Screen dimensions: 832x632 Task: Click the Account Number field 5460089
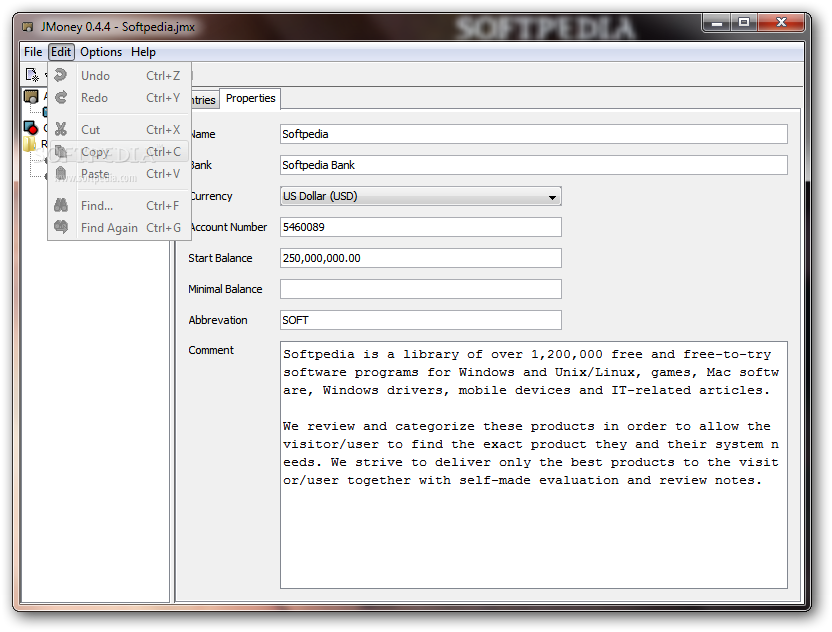pos(420,227)
